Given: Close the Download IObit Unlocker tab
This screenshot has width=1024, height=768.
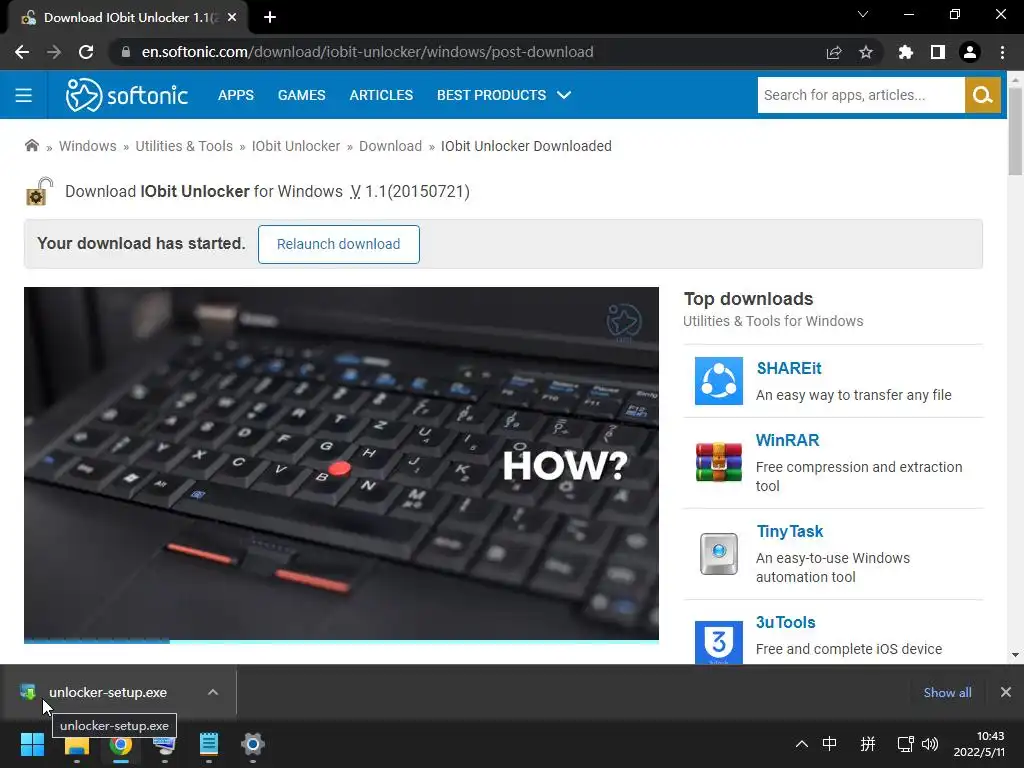Looking at the screenshot, I should pyautogui.click(x=232, y=18).
